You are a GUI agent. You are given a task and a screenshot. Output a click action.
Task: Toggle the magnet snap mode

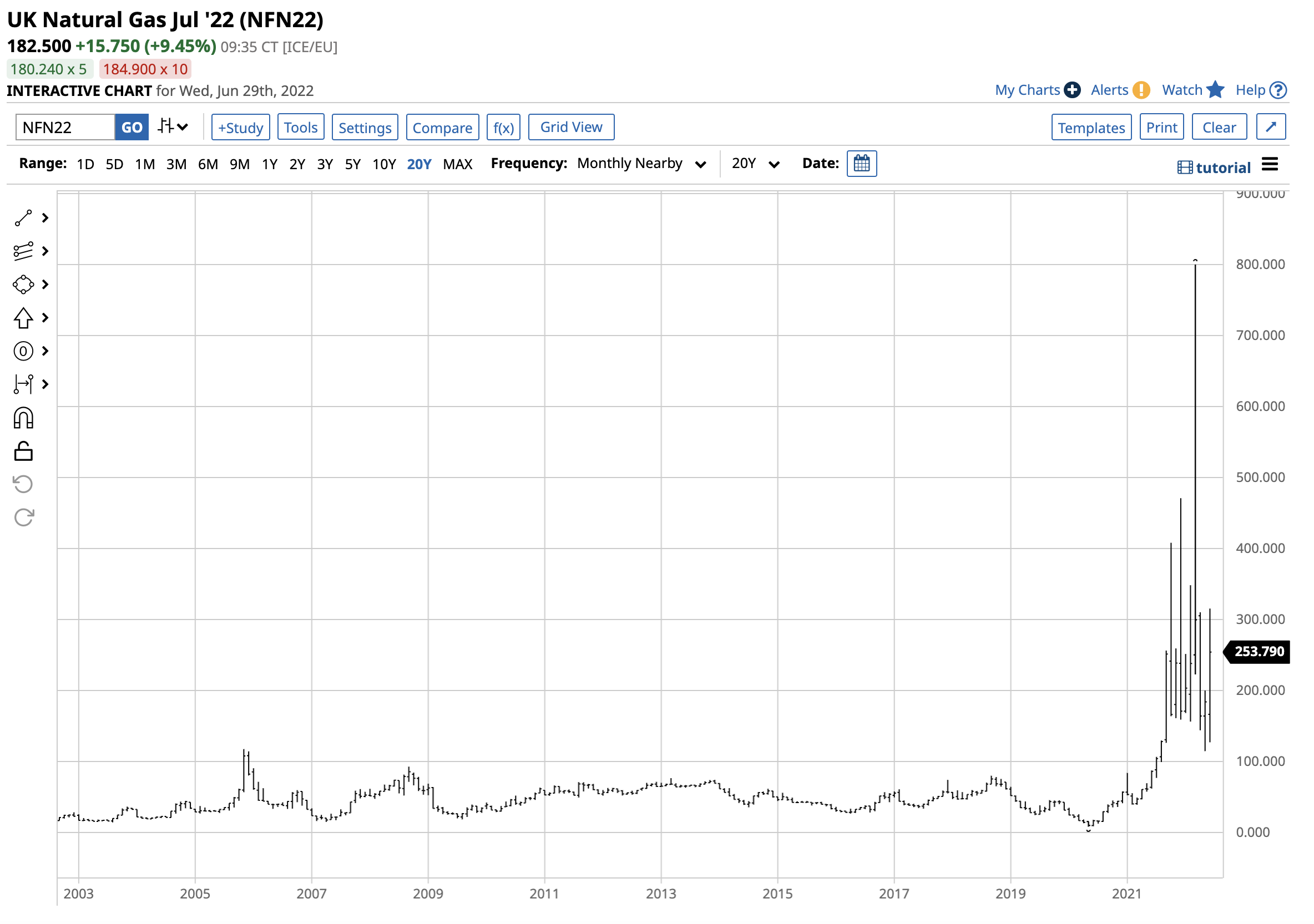coord(23,418)
